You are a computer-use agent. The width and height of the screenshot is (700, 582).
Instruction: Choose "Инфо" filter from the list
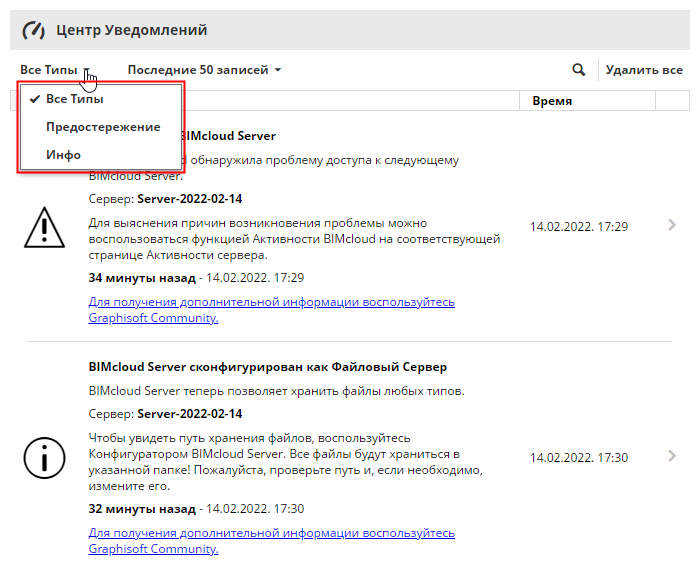tap(63, 155)
